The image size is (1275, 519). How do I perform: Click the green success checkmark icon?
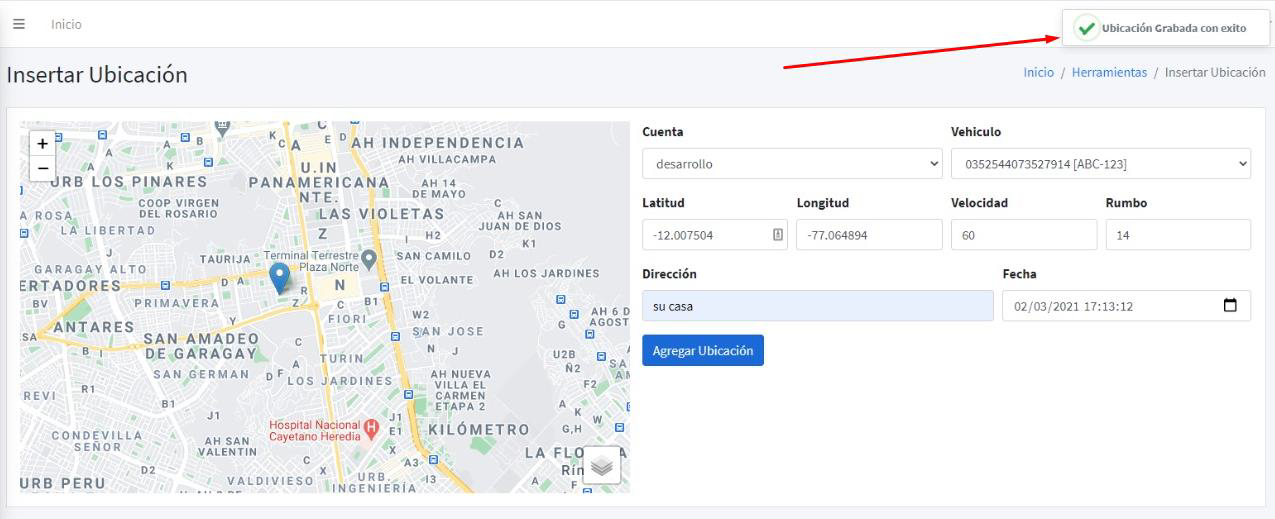(1086, 28)
